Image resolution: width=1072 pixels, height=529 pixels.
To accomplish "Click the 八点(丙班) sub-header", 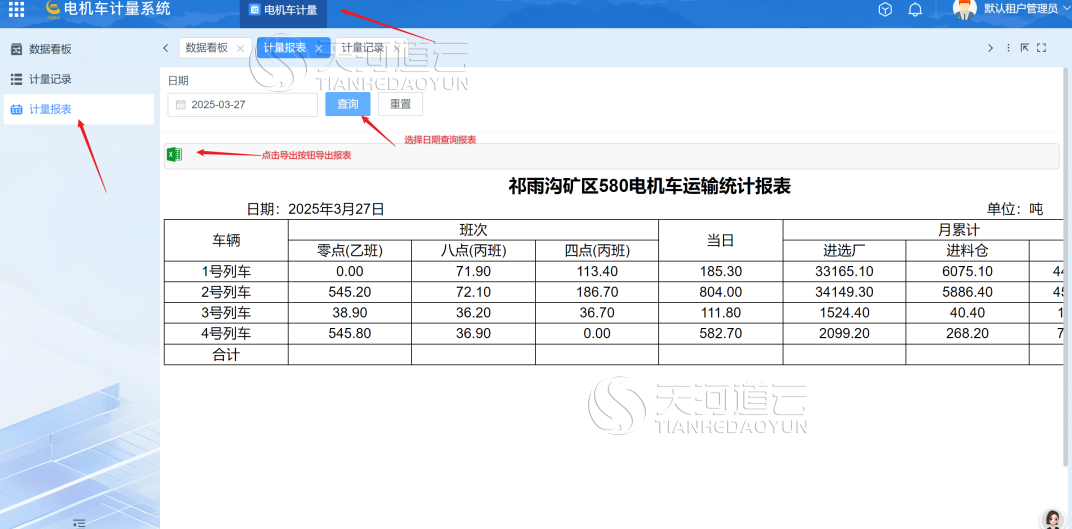I will tap(473, 251).
